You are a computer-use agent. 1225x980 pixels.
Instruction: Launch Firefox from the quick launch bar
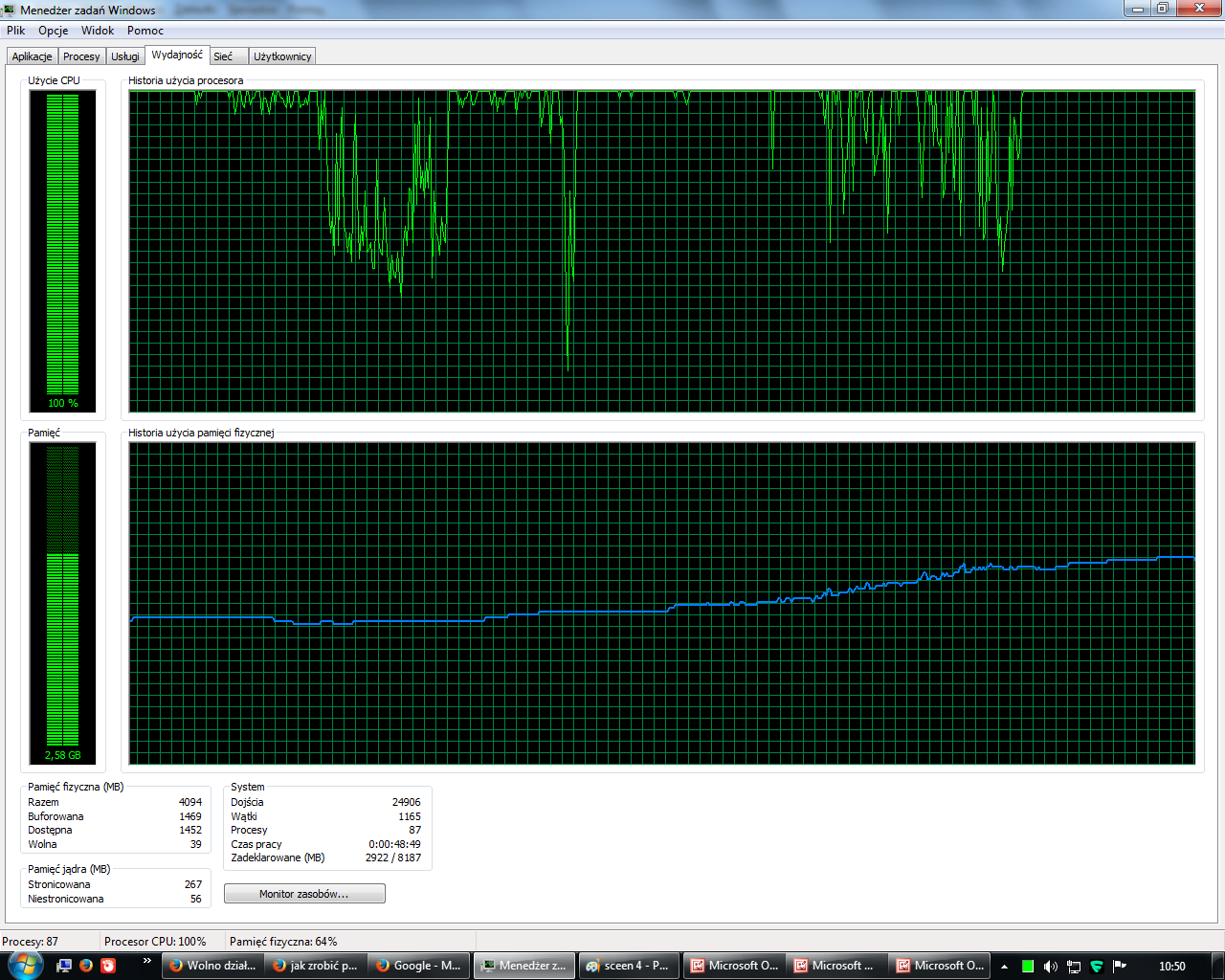(x=86, y=966)
